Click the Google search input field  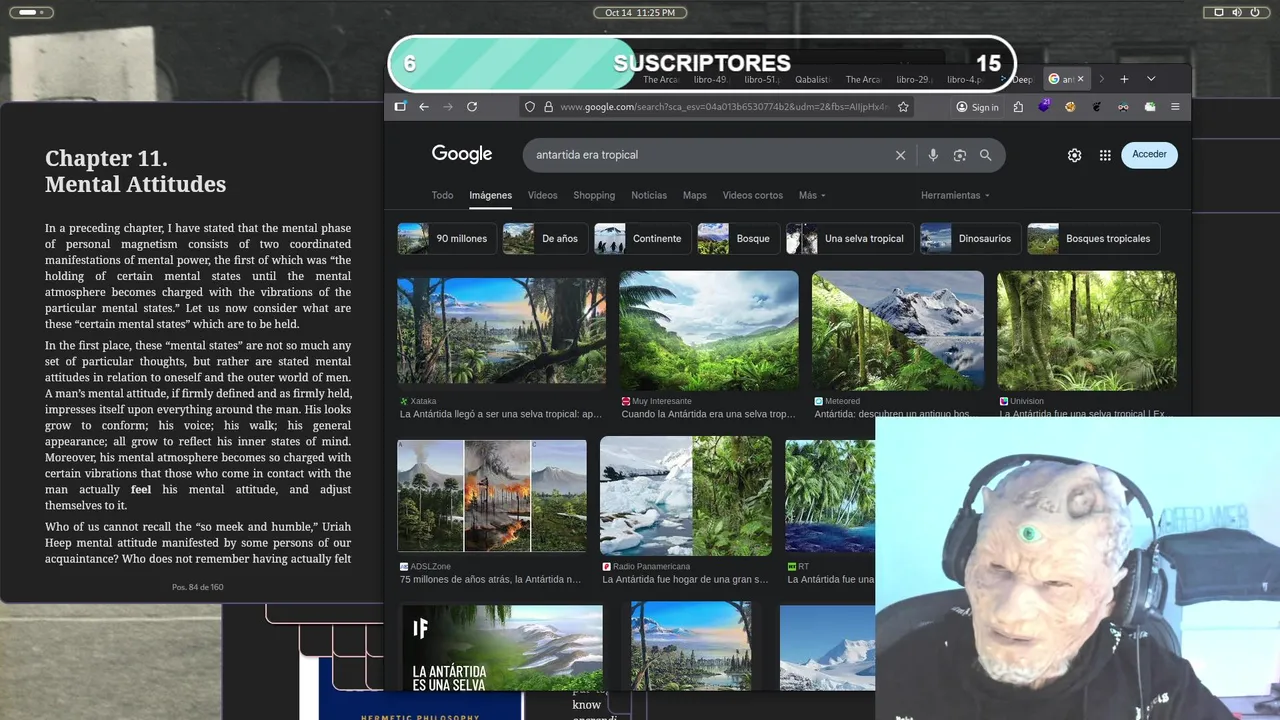point(708,155)
